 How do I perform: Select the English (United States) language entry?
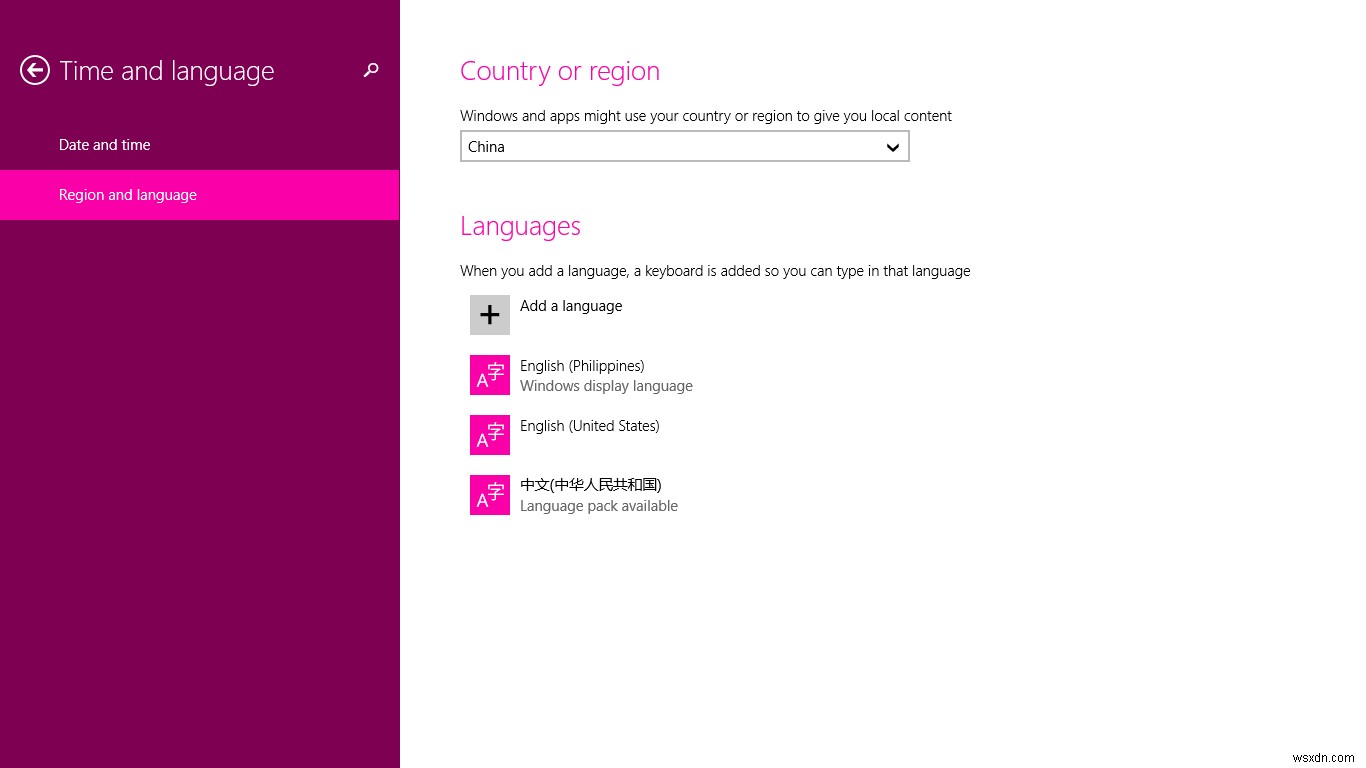pos(589,425)
